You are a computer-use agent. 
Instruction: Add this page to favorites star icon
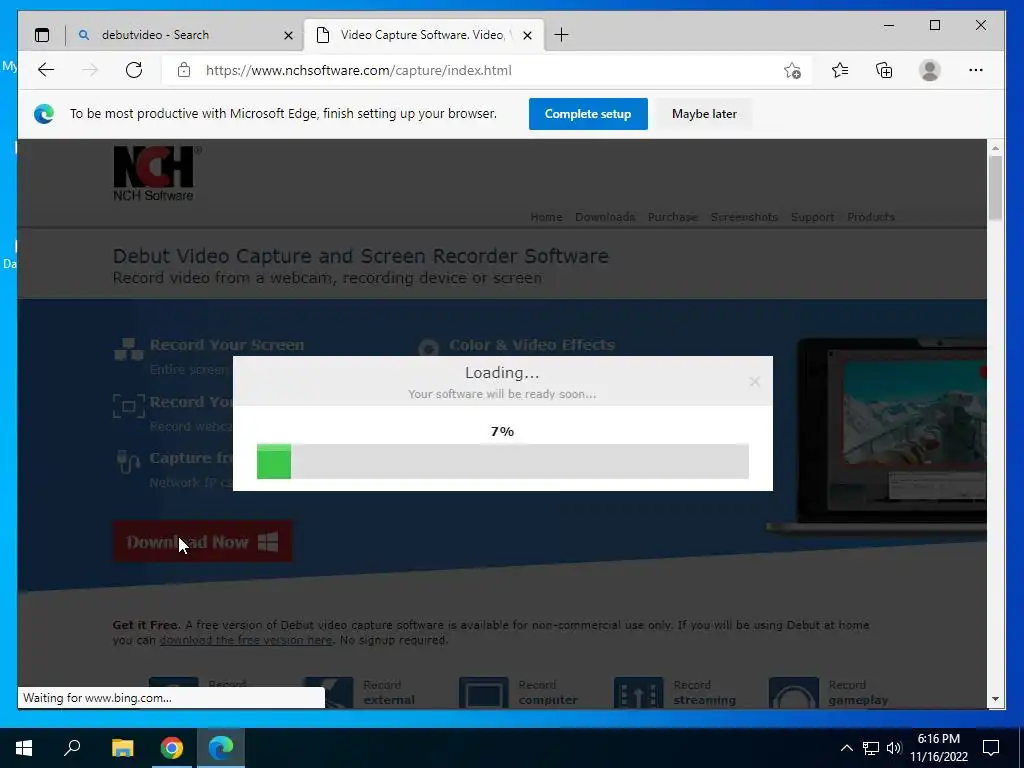click(792, 70)
